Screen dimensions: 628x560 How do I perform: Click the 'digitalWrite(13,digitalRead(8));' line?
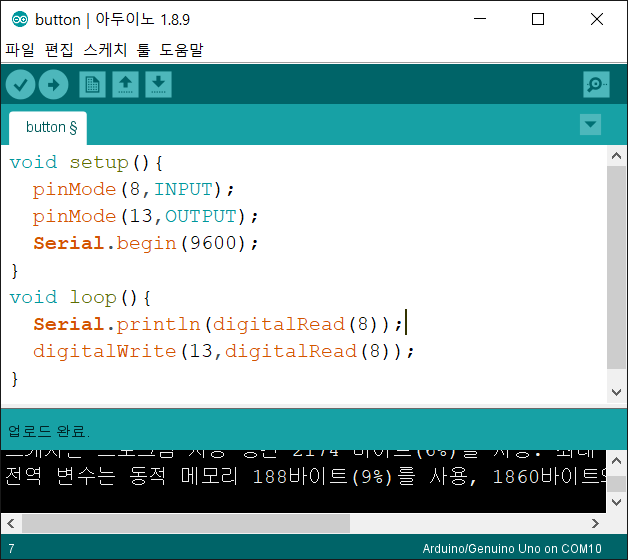223,351
